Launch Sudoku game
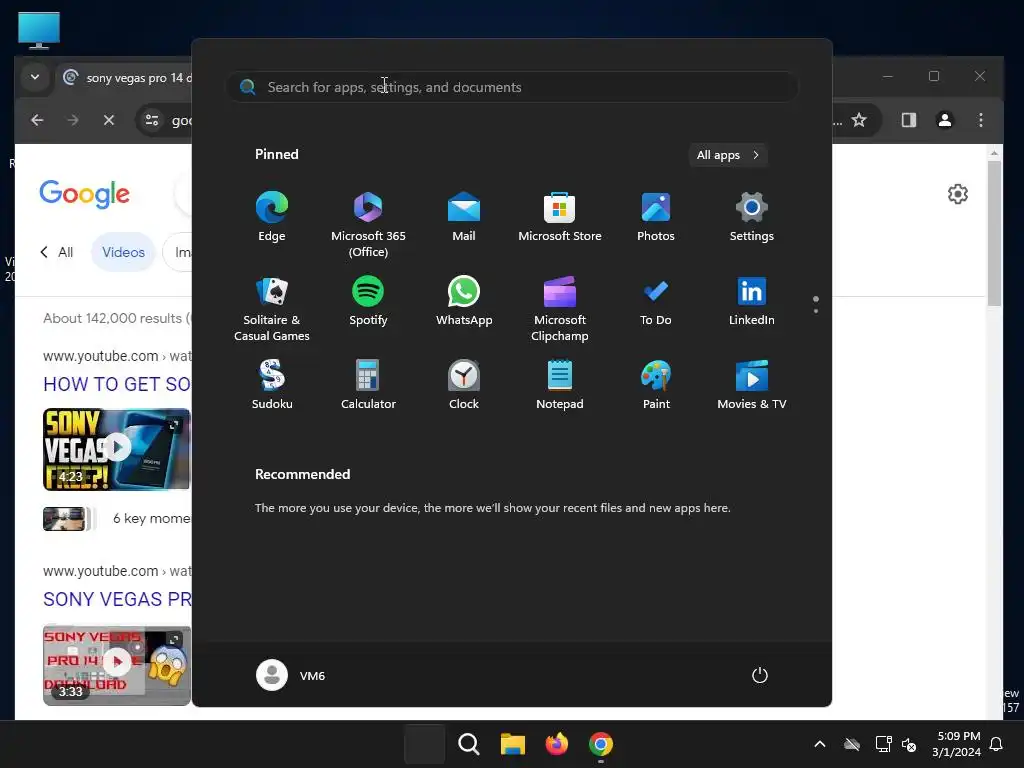The image size is (1024, 768). 272,385
